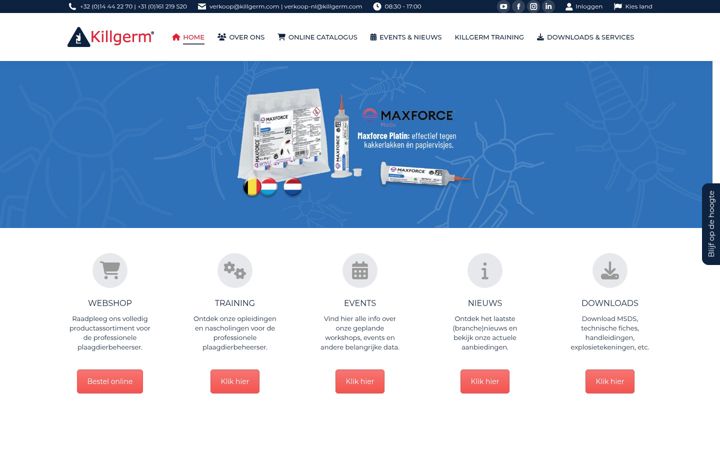Open the Kies land selector
This screenshot has width=720, height=450.
click(638, 6)
